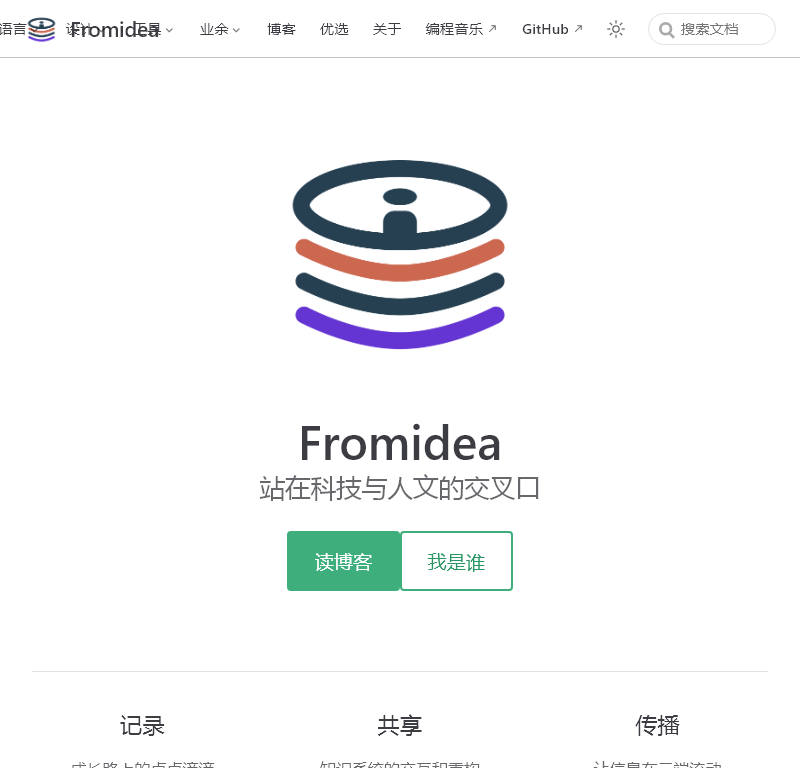Click the large Fromidea hero logo

click(x=400, y=255)
